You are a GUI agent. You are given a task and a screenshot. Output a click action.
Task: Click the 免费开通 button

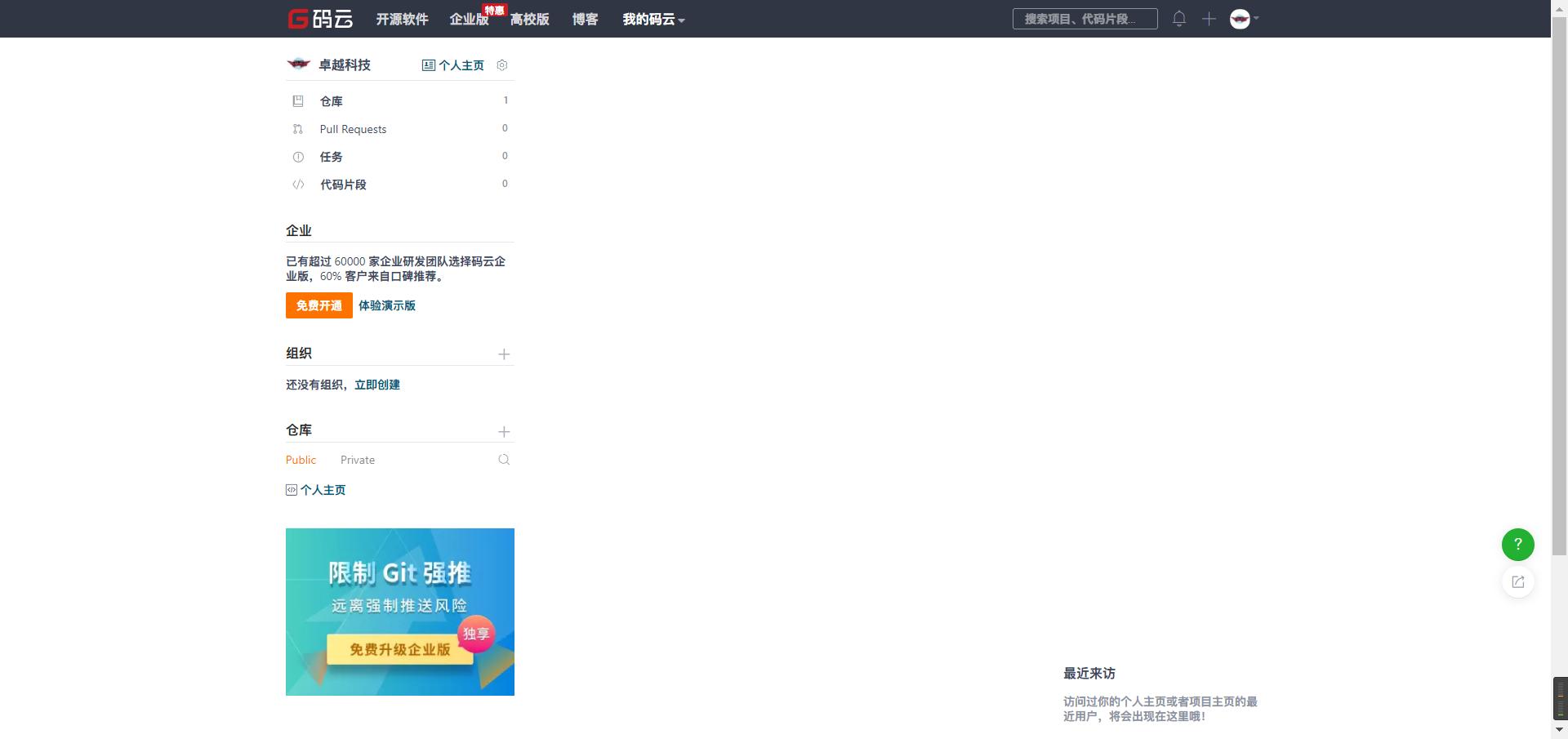pos(318,305)
